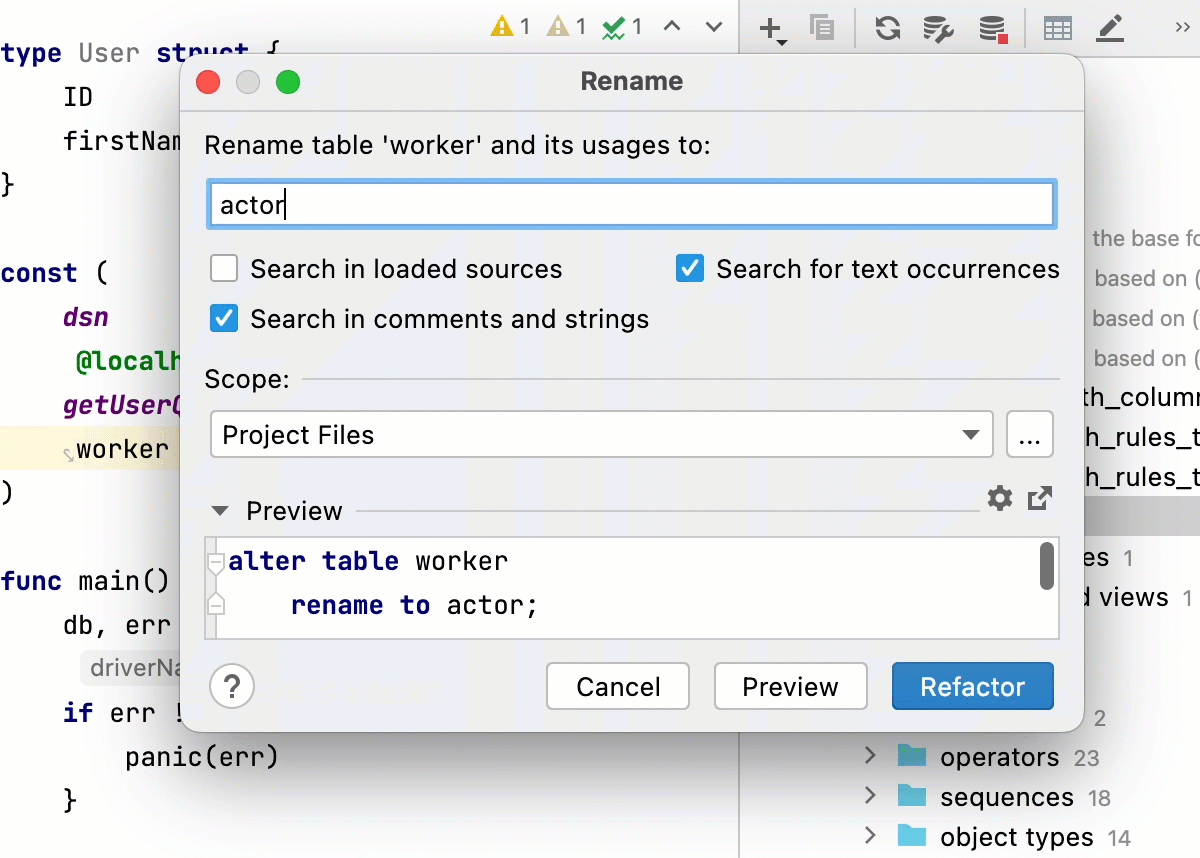Click the Refactor button
The image size is (1200, 858).
click(972, 686)
